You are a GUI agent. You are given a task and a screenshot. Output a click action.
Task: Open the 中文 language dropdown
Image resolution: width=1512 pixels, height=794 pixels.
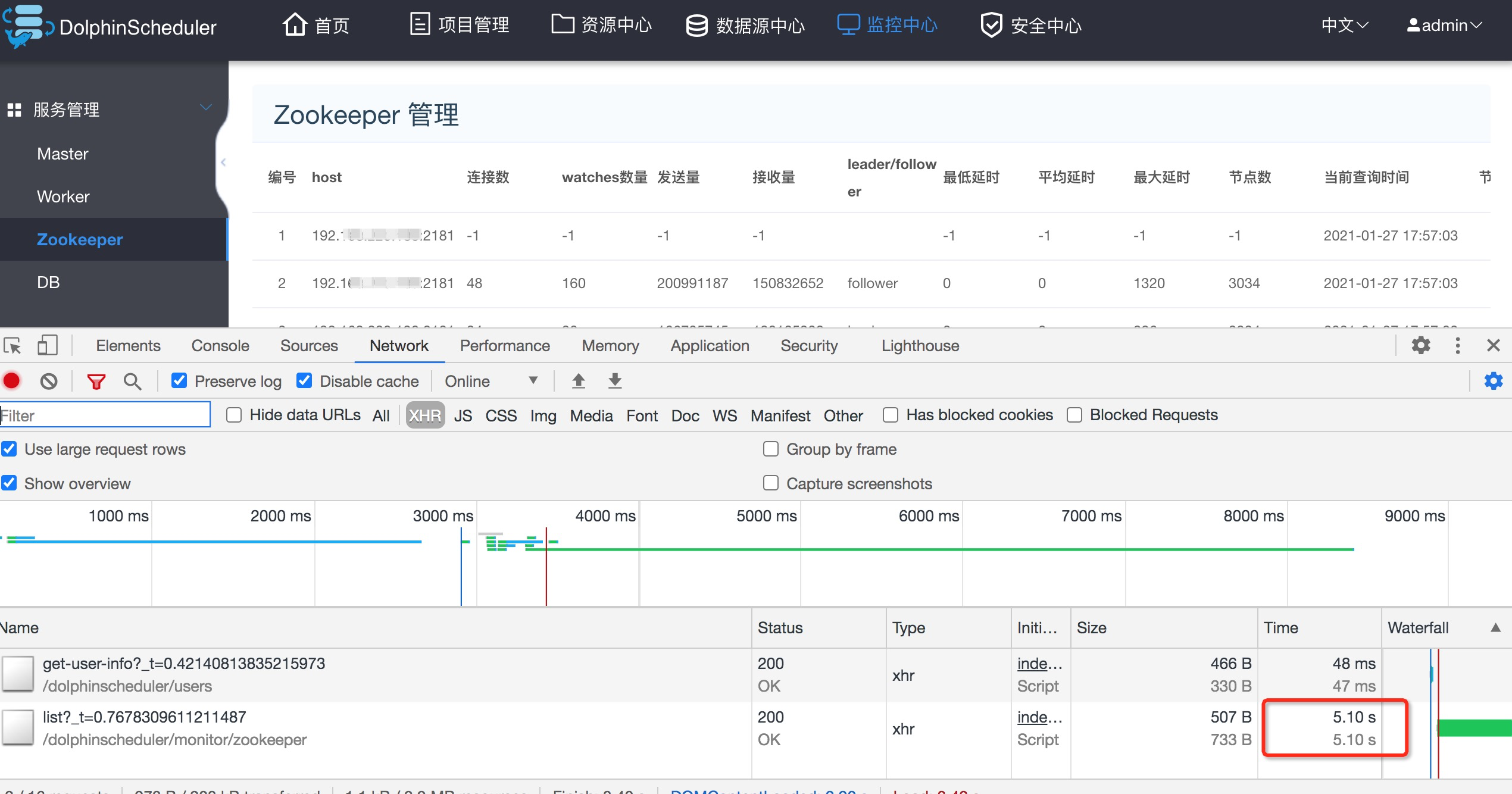click(1345, 25)
